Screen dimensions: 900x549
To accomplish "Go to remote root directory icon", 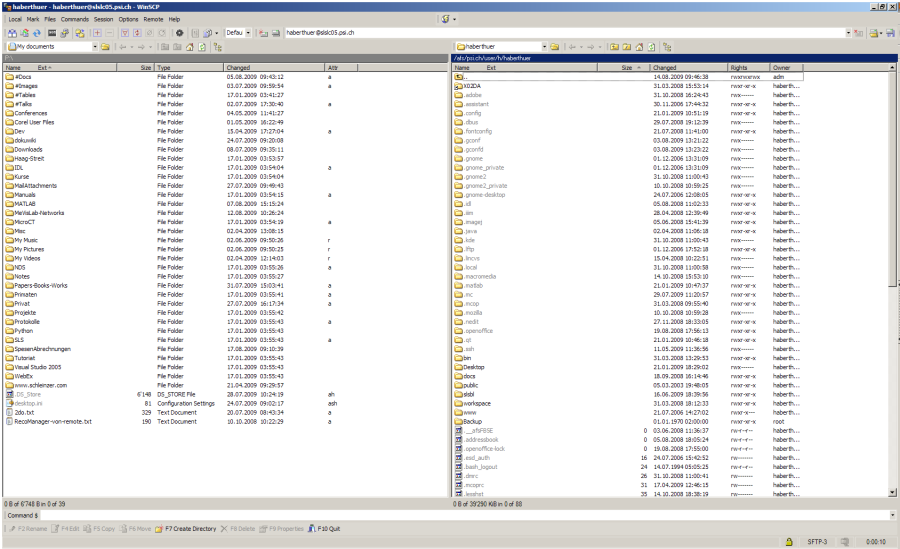I will point(627,47).
